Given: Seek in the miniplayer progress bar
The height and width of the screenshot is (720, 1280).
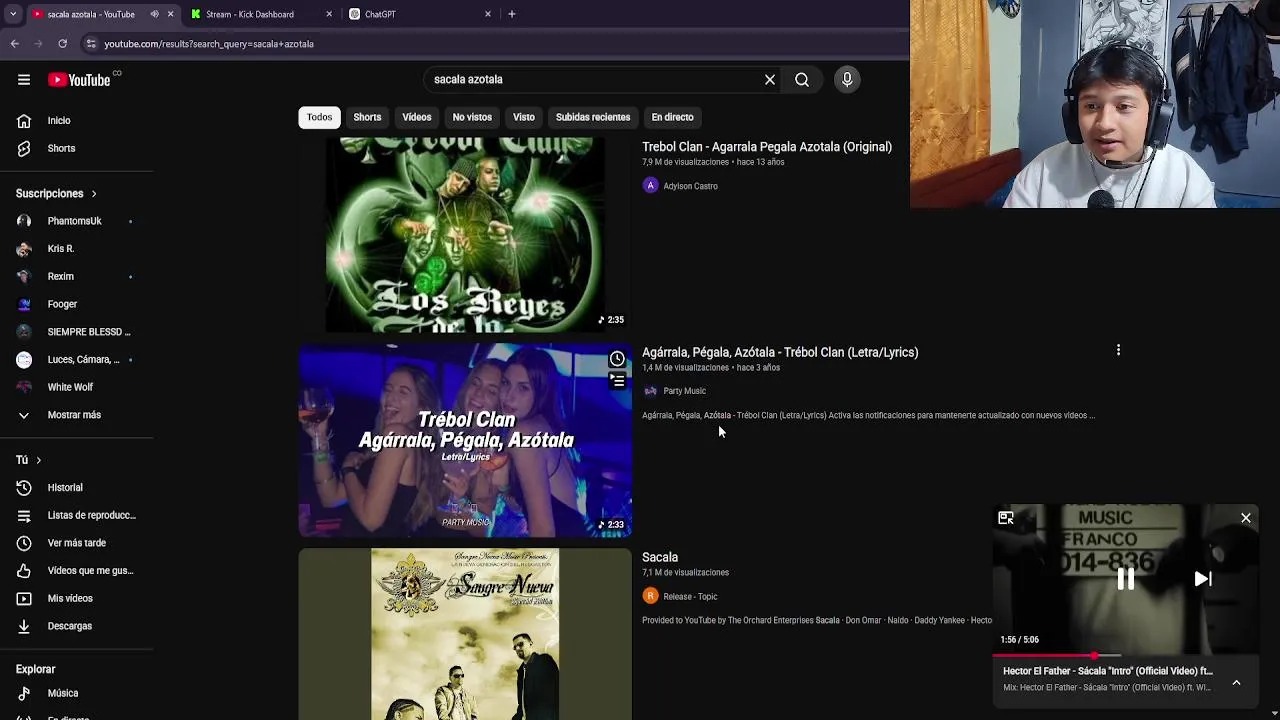Looking at the screenshot, I should point(1125,656).
